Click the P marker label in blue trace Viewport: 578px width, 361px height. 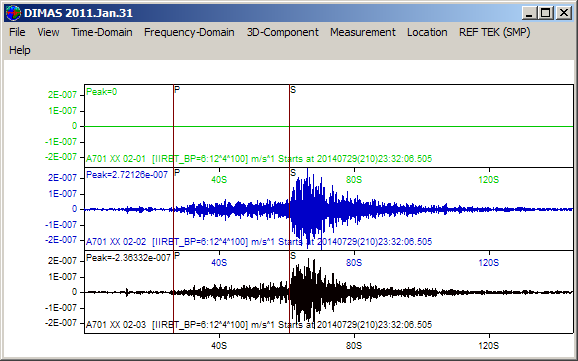tap(177, 173)
